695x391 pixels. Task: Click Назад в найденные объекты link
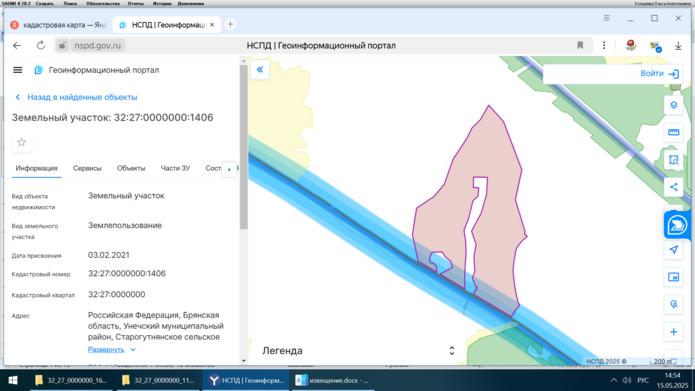click(76, 97)
